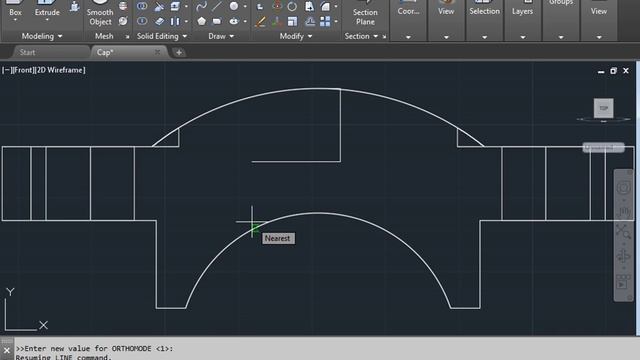Open a new drawing tab with plus
Screen dimensions: 640x360
179,52
